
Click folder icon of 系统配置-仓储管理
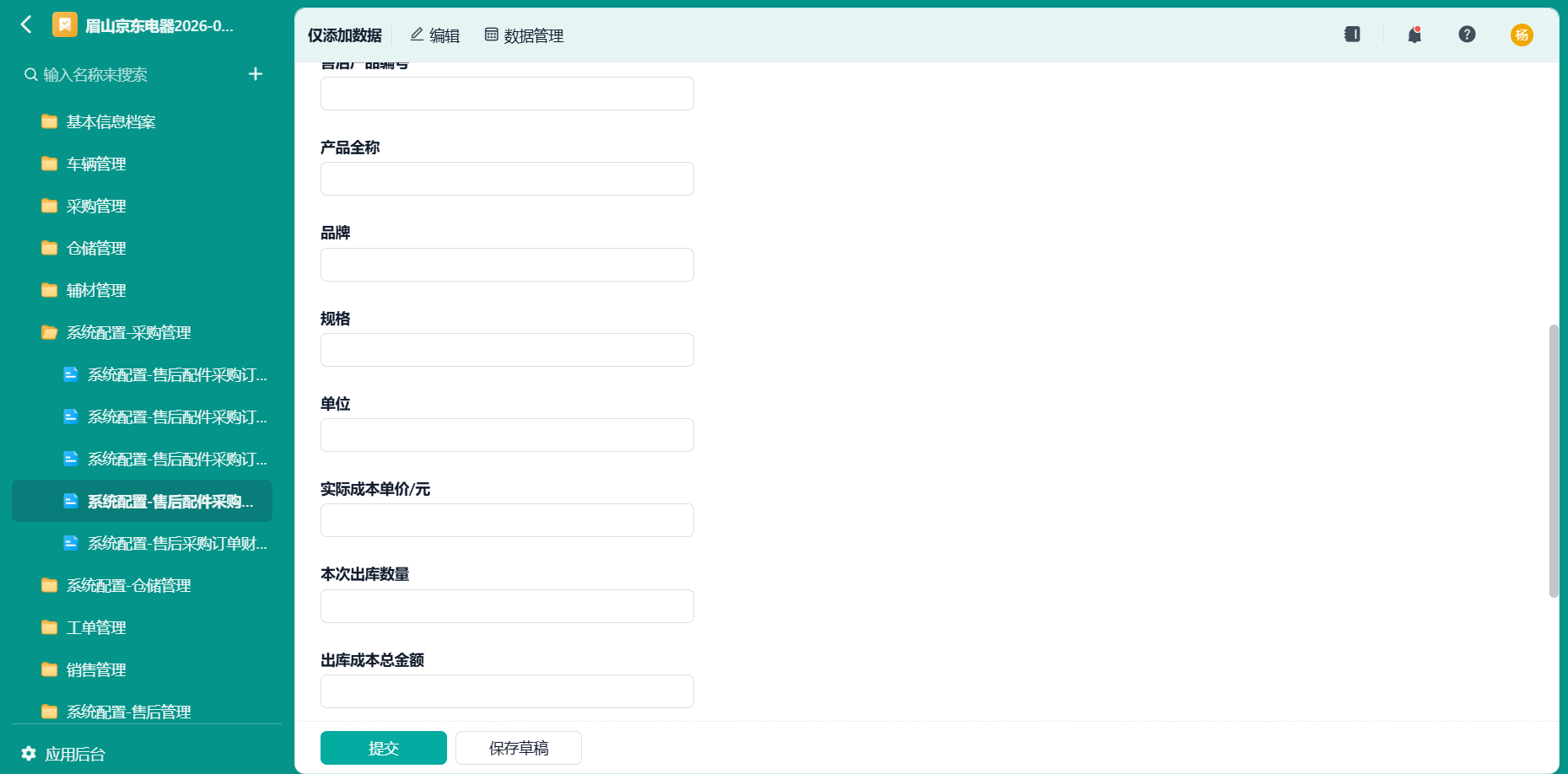point(50,585)
